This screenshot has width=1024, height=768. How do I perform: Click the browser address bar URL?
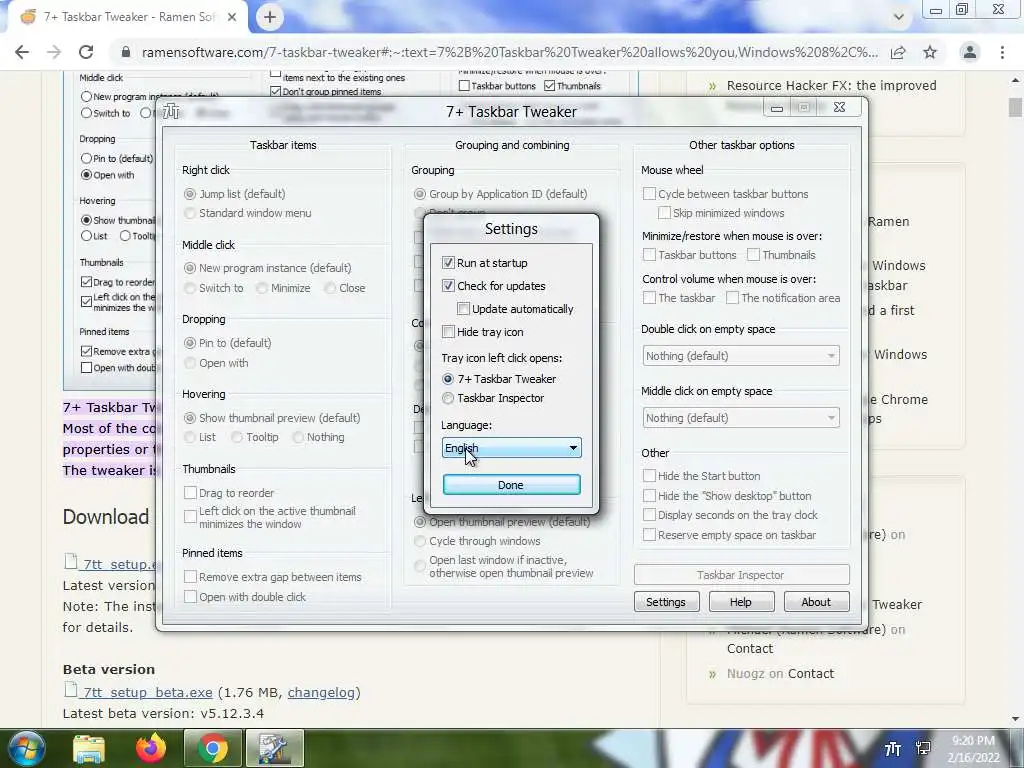click(x=509, y=52)
